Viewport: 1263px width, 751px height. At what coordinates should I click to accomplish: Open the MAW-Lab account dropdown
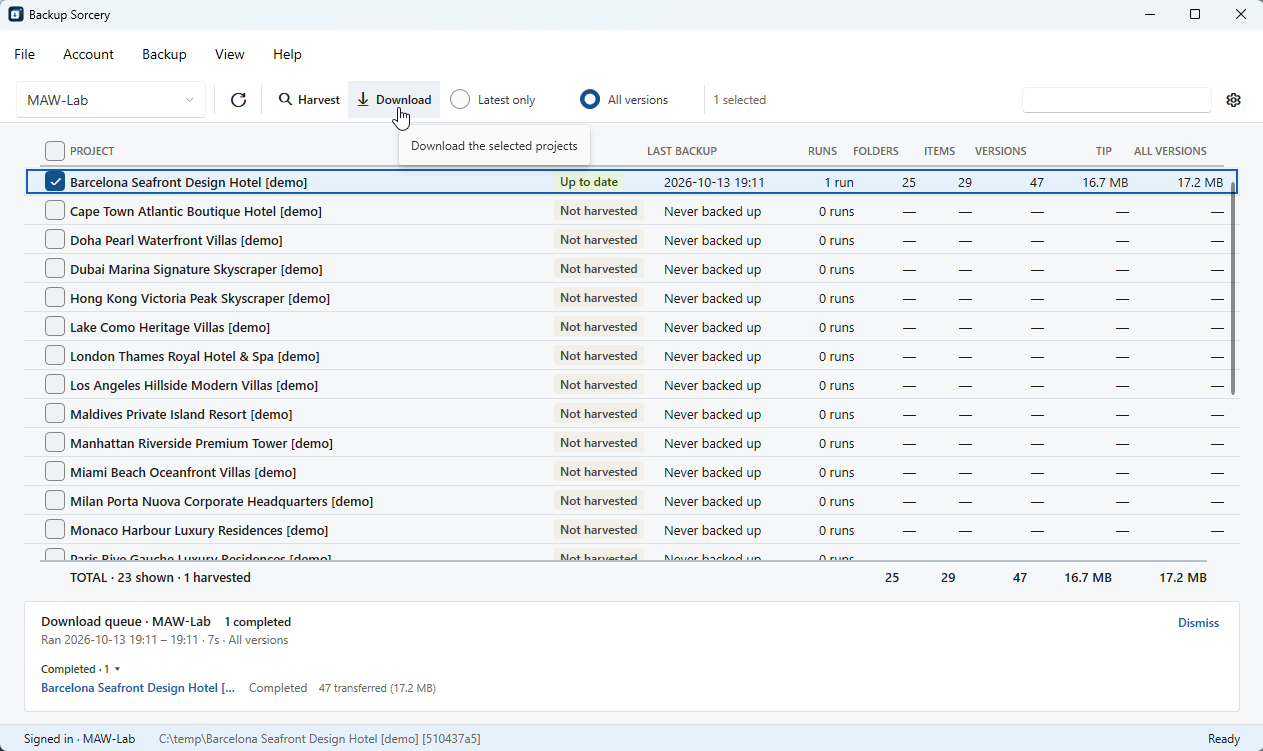pos(111,100)
